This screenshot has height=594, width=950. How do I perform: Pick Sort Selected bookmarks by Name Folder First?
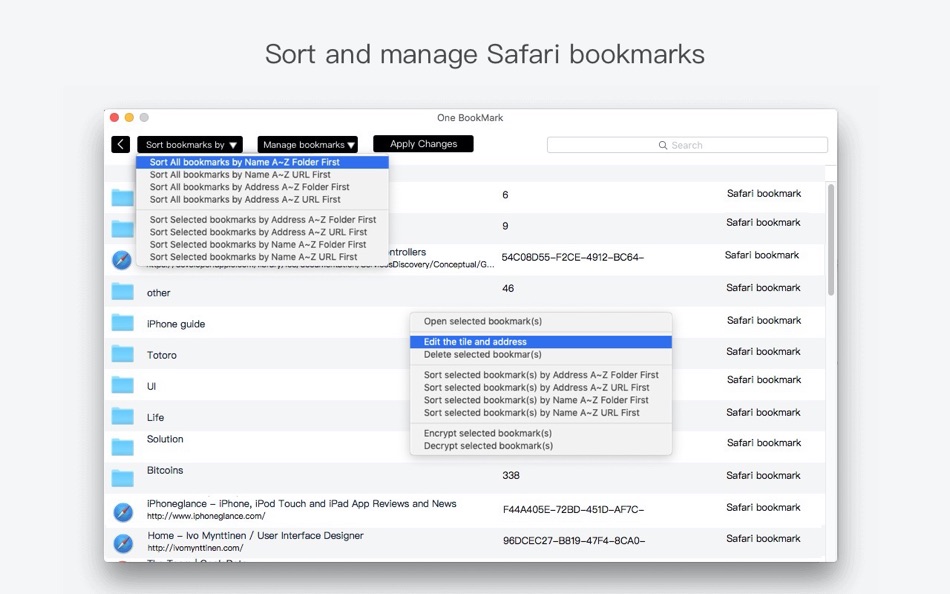[x=262, y=244]
